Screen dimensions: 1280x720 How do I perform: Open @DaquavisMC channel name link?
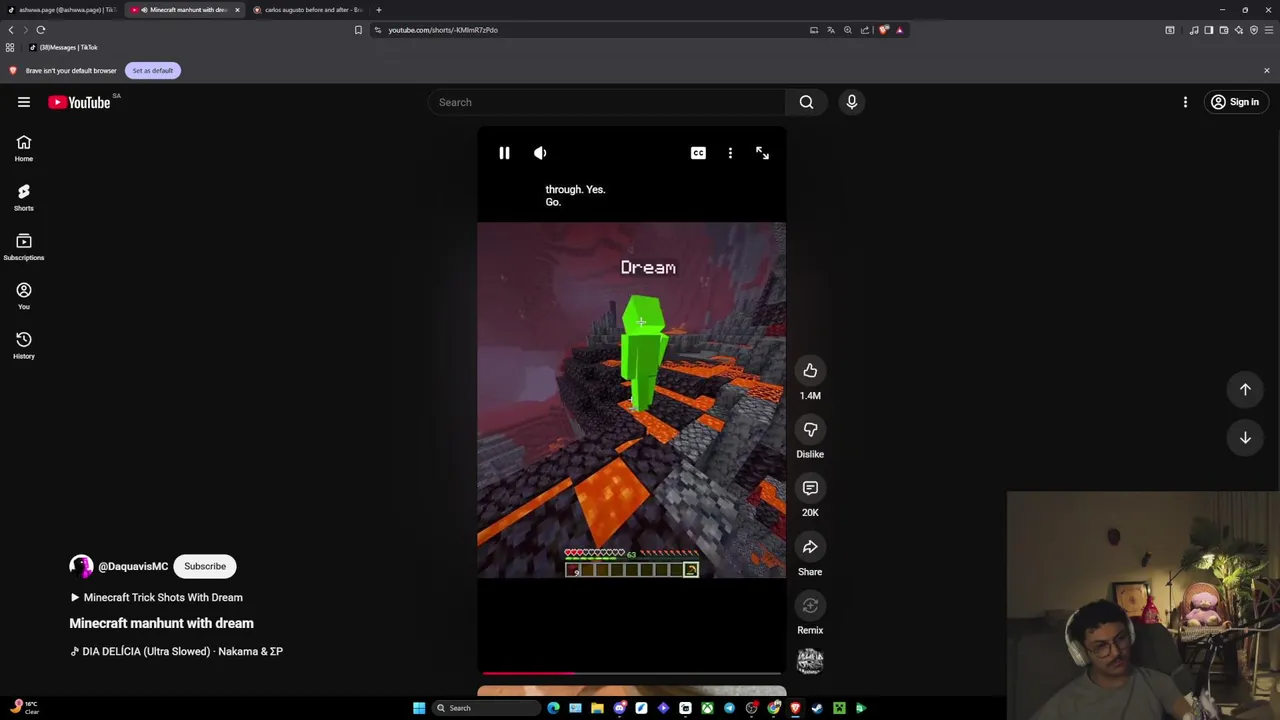(133, 566)
